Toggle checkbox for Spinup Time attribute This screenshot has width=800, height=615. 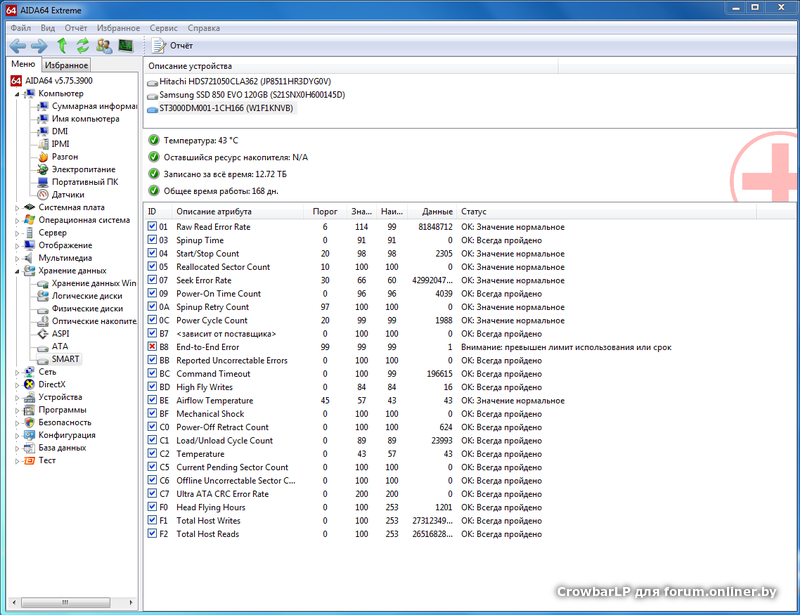tap(152, 239)
